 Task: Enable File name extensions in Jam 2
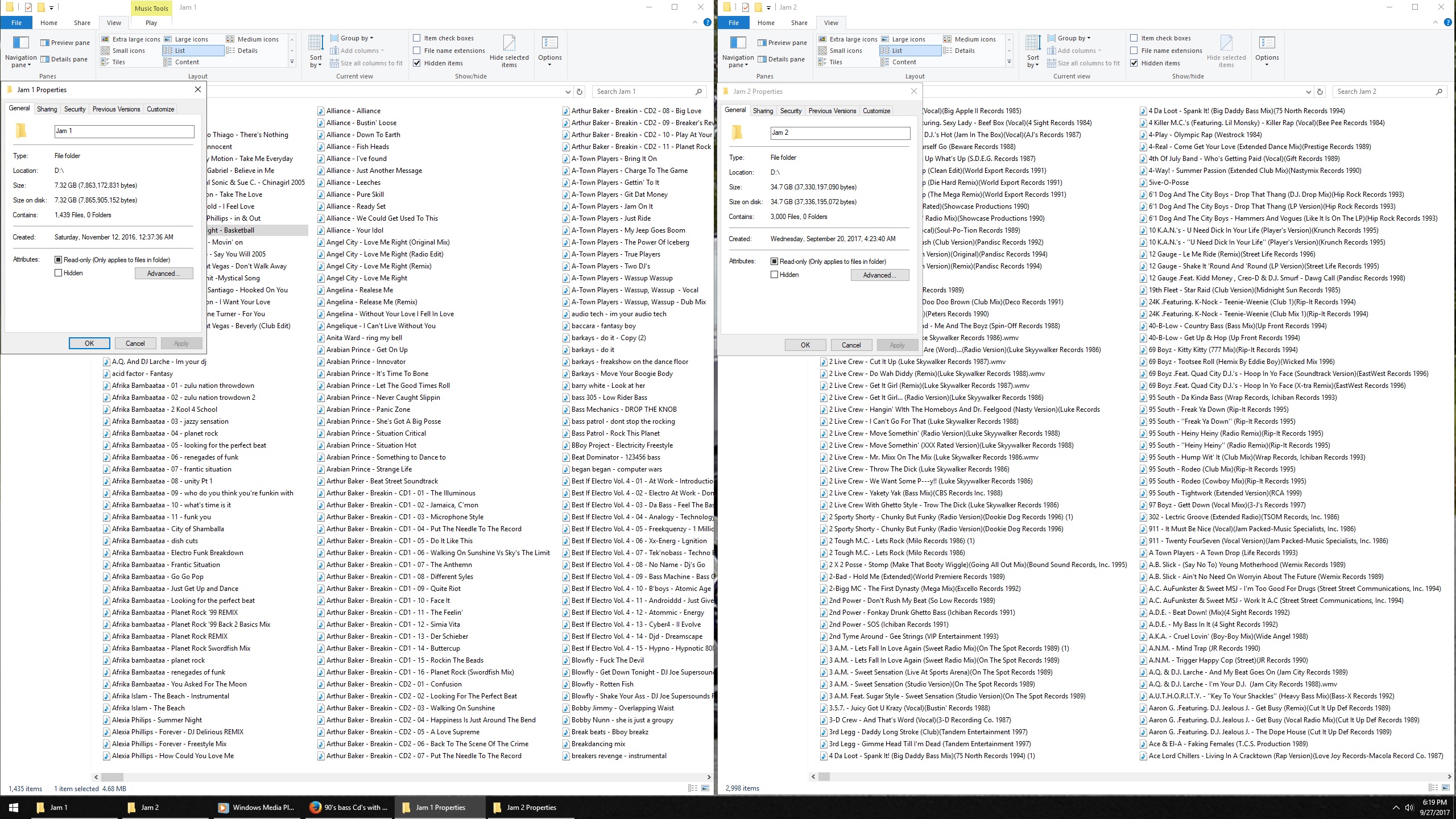coord(1134,51)
